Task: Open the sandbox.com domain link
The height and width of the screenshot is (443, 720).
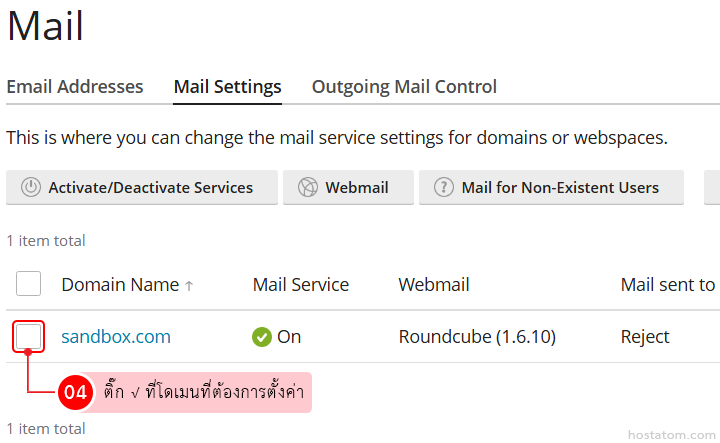Action: tap(116, 337)
